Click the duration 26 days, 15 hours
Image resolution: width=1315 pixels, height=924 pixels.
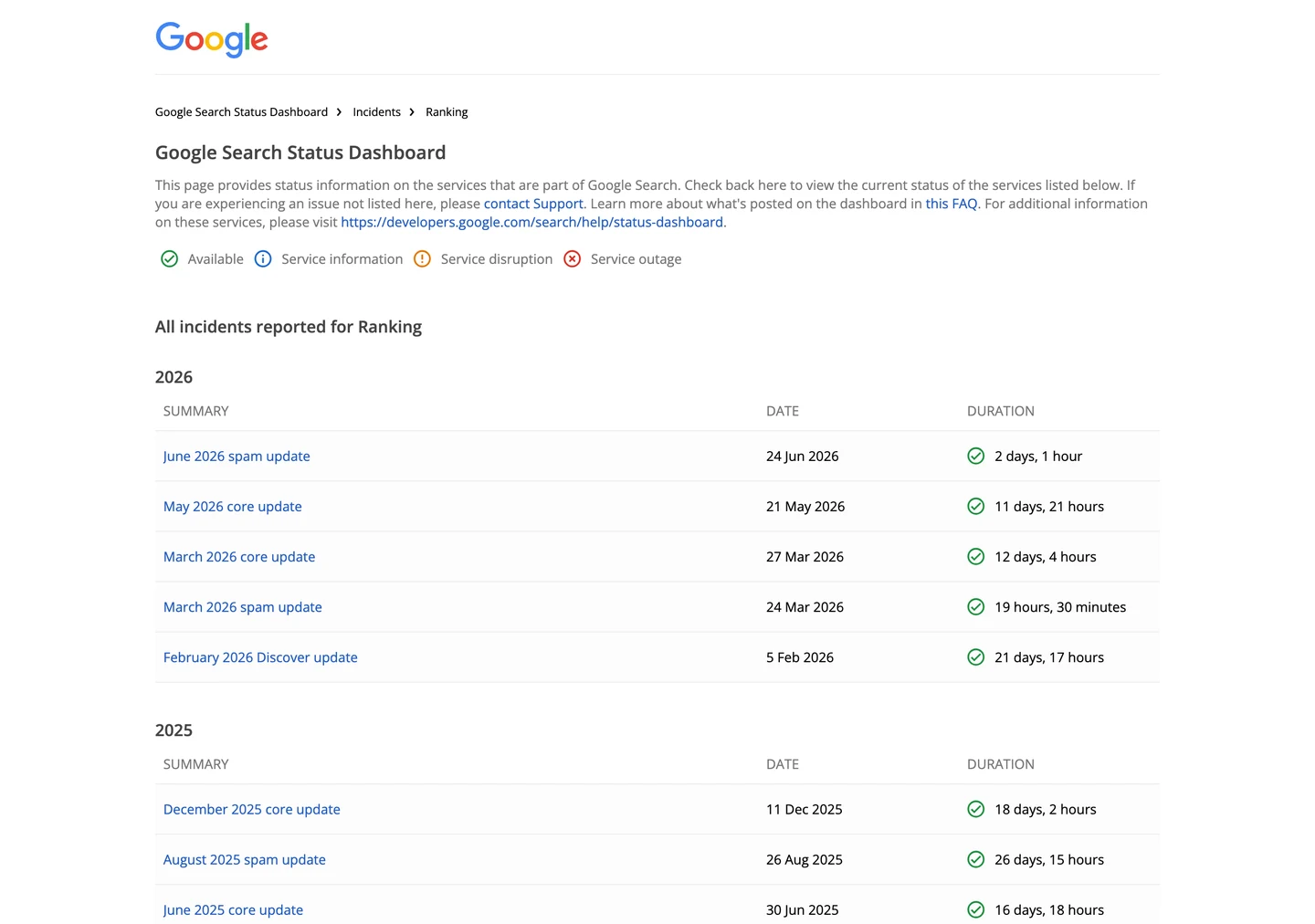point(1049,860)
